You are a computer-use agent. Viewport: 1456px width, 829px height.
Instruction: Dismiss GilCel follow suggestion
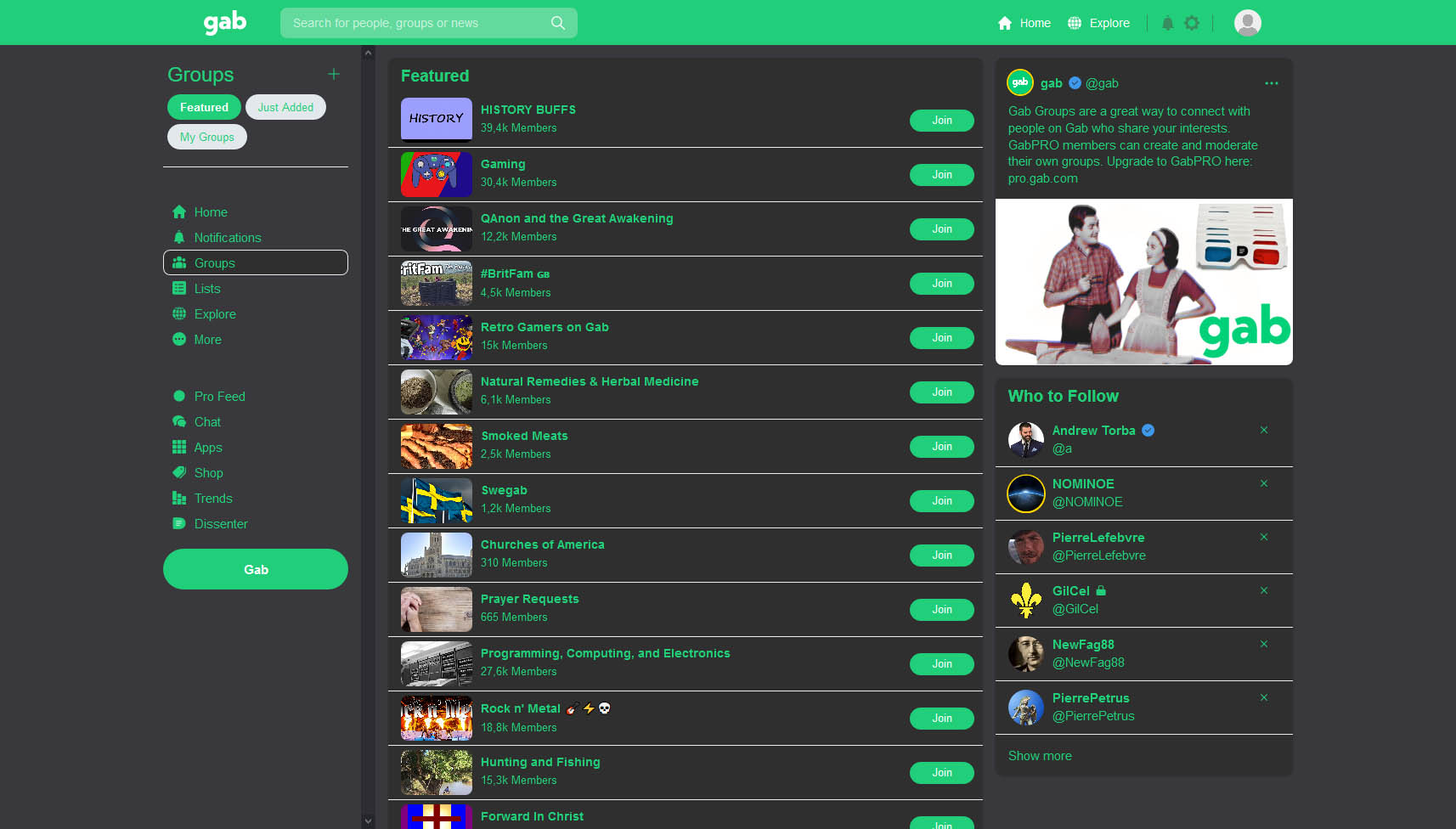[1264, 590]
